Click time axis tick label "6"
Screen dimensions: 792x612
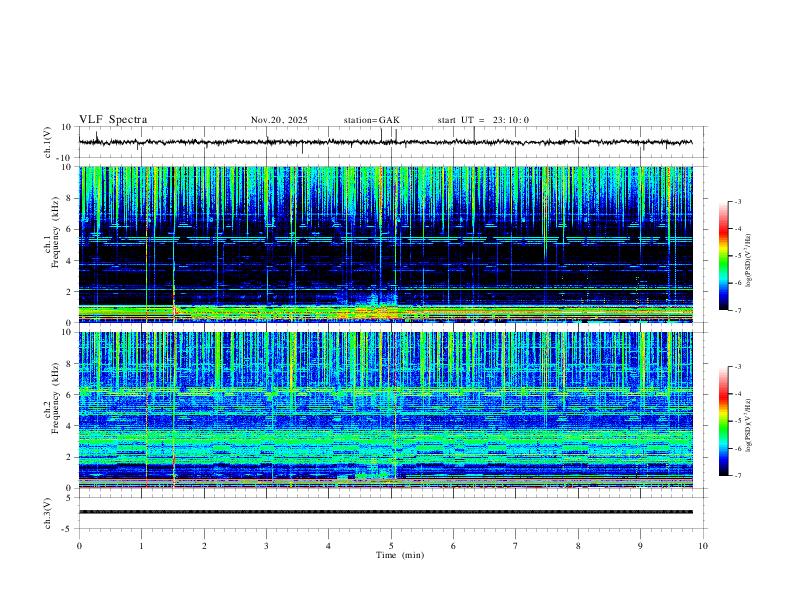pyautogui.click(x=453, y=546)
